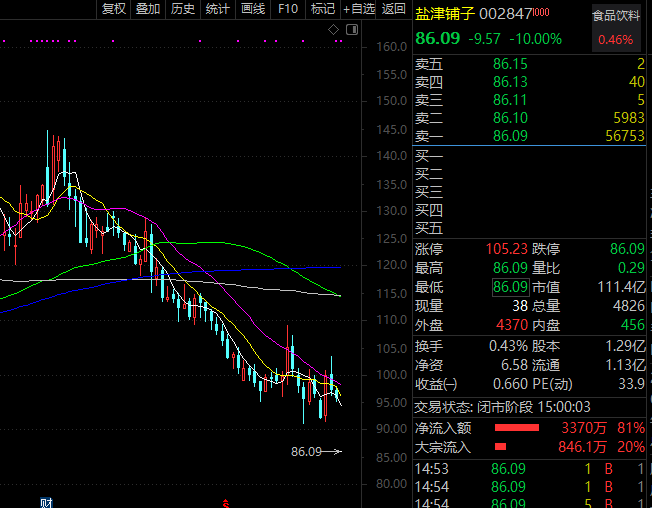Open F10 company information
Image resolution: width=652 pixels, height=508 pixels.
pos(288,9)
